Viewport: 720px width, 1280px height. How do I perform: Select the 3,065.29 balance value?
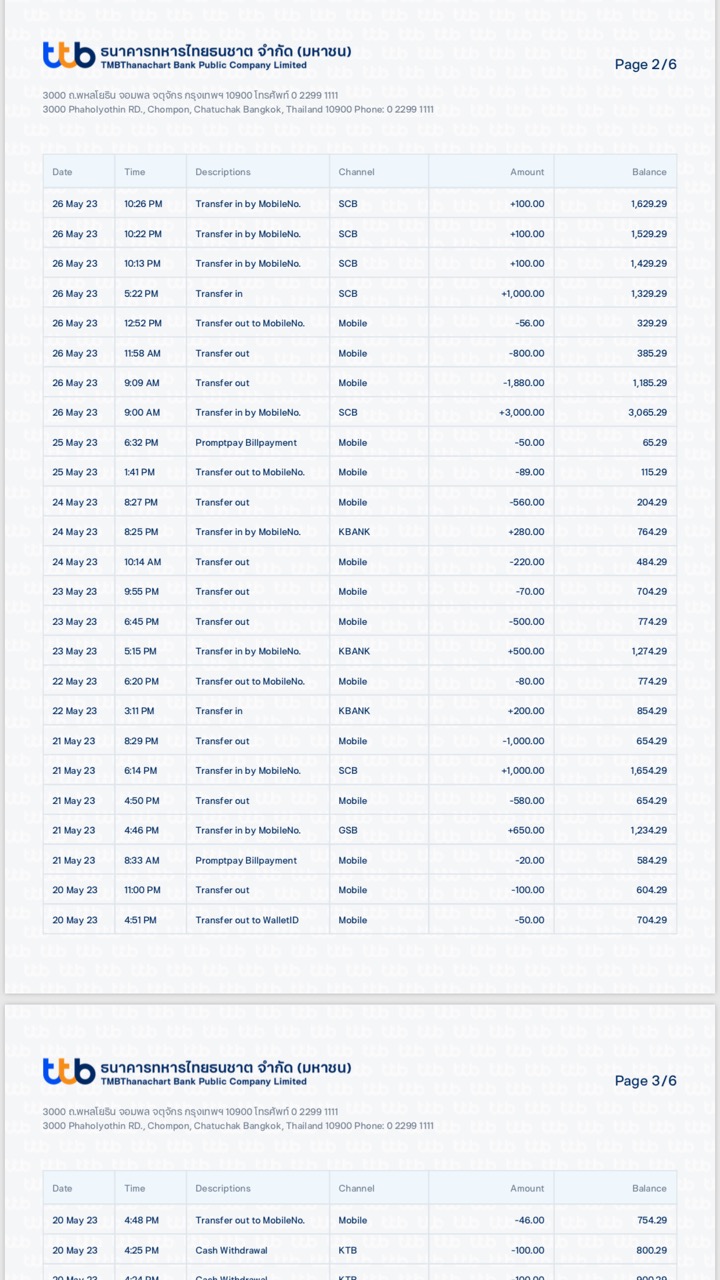(647, 413)
